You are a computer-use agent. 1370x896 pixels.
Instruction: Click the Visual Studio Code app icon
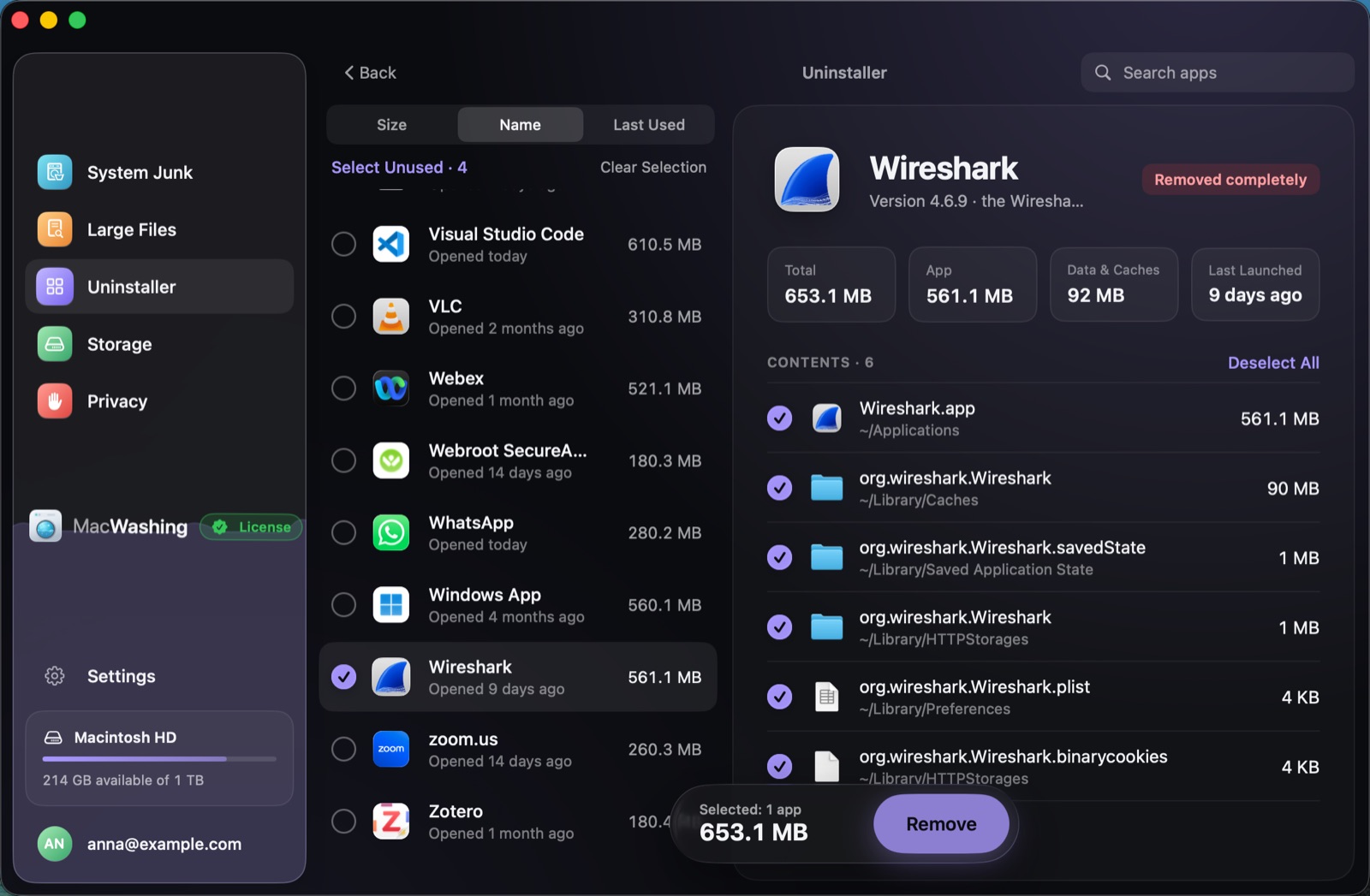click(x=391, y=245)
